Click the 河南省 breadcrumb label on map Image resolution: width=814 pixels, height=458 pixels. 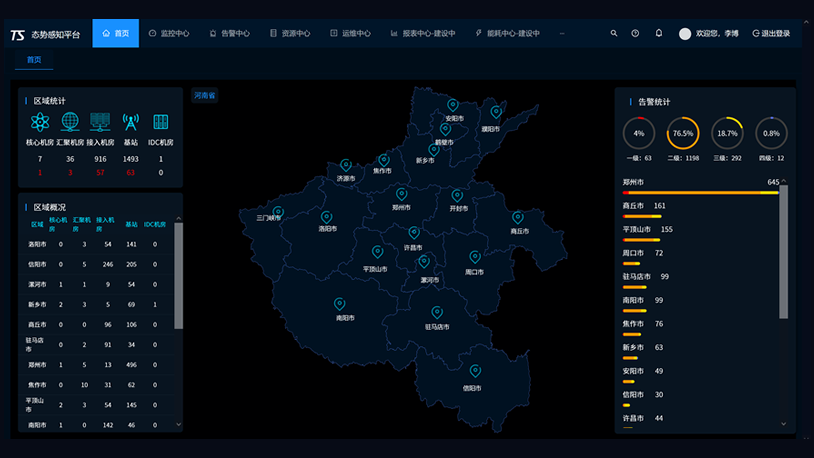[205, 96]
